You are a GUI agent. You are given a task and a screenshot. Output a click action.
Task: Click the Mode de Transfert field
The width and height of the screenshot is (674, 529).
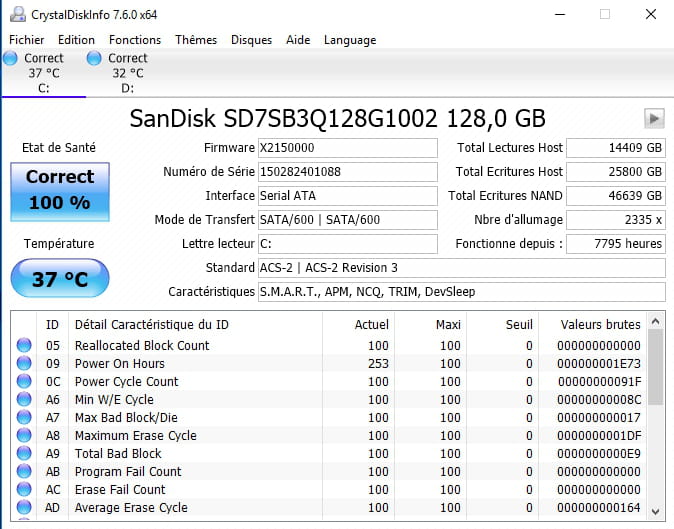(348, 220)
